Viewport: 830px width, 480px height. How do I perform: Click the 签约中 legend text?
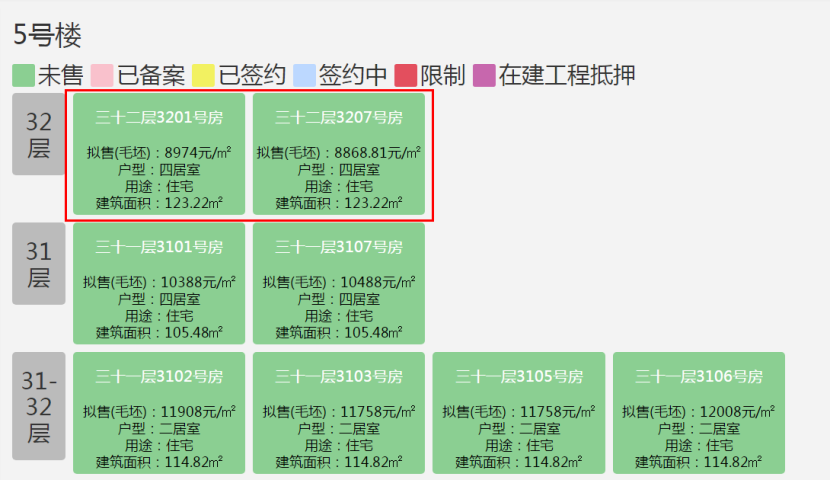[353, 75]
